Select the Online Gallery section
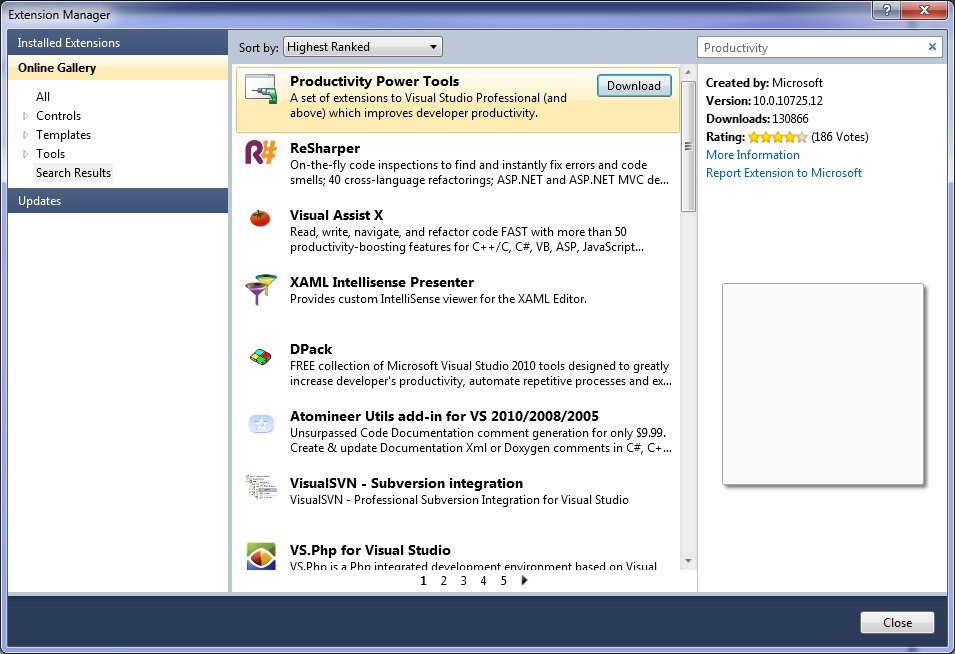 118,68
